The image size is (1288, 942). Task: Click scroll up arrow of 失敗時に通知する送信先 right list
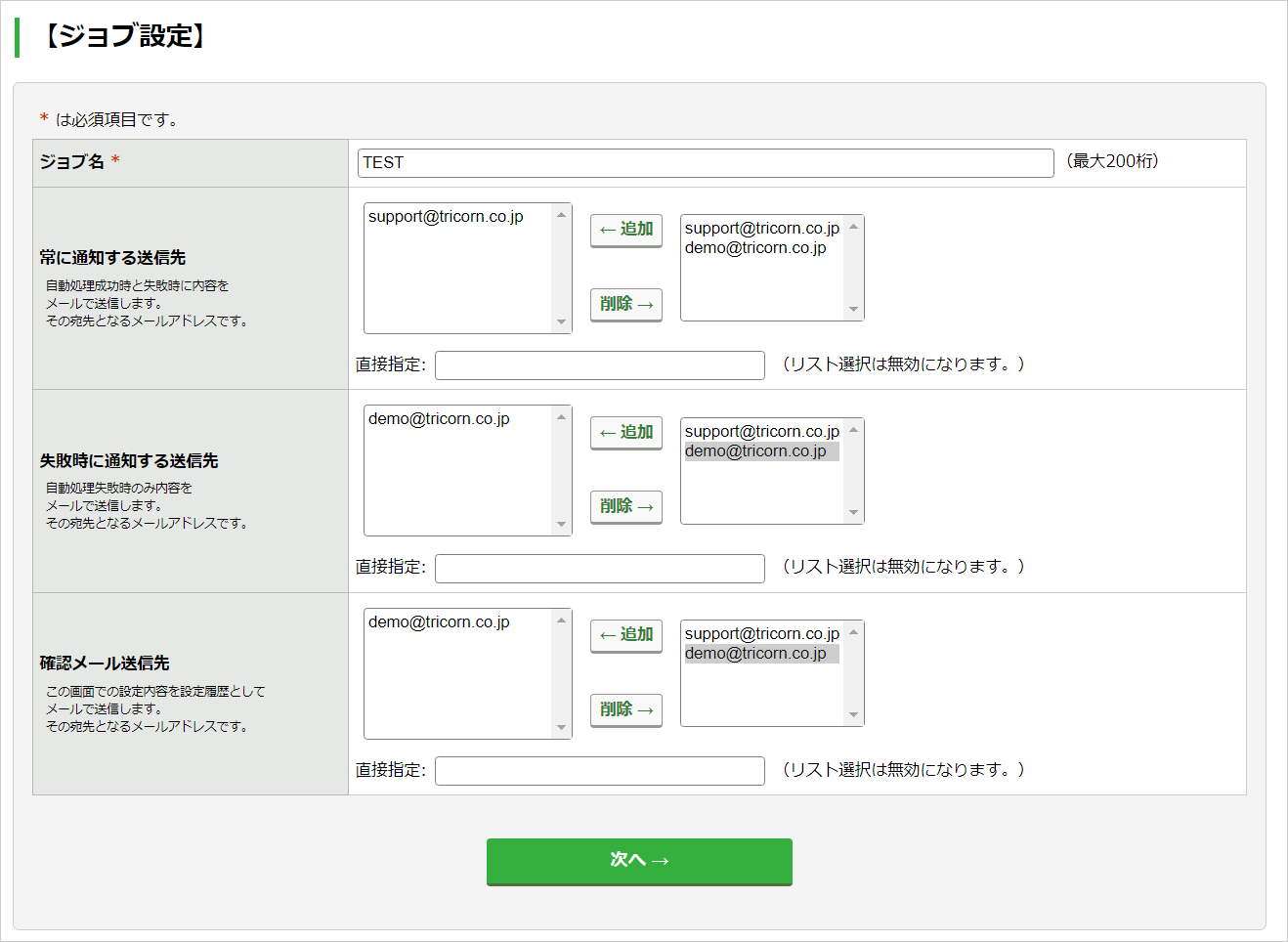[x=853, y=430]
